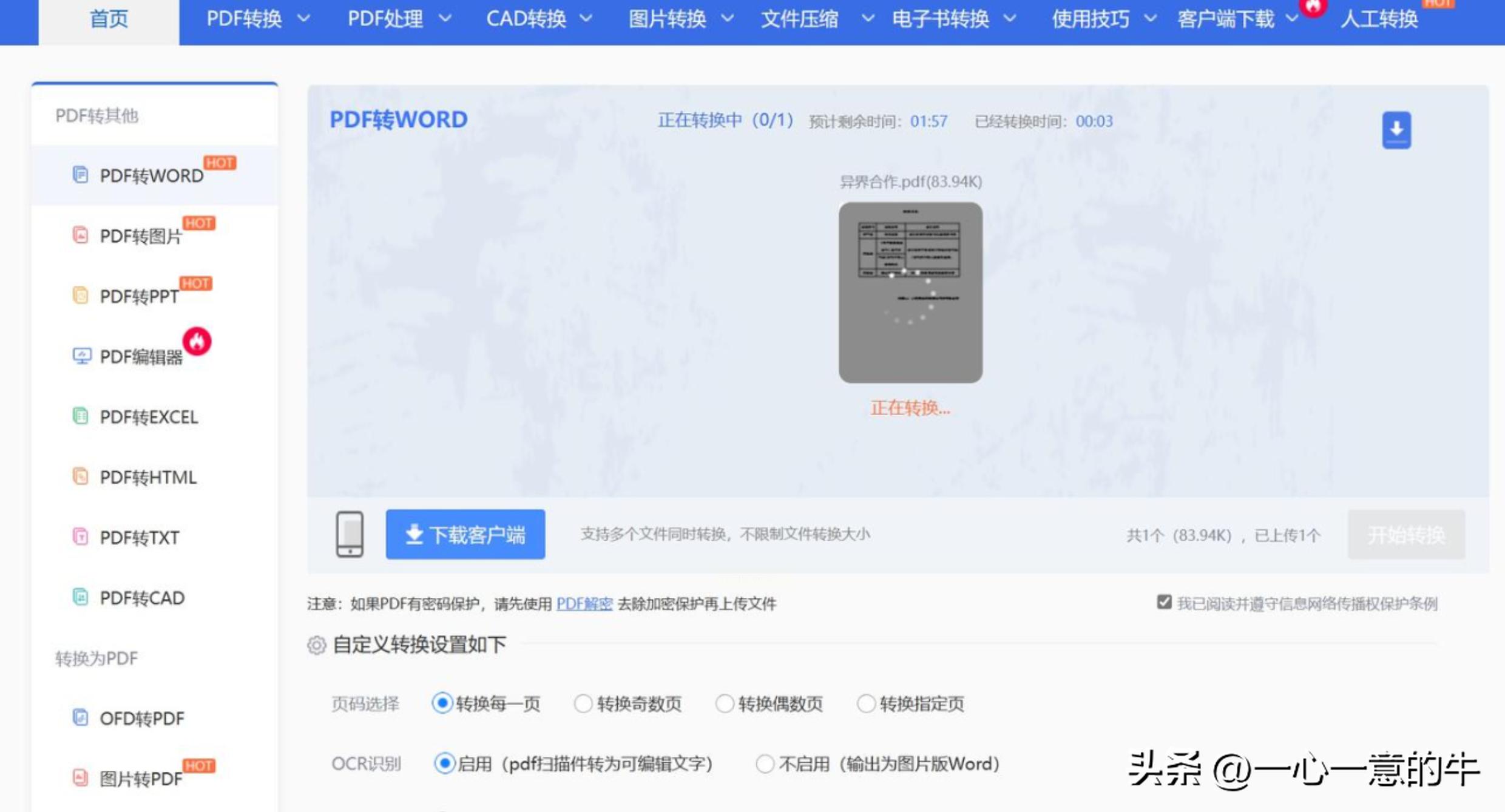Uncheck the 我已阅读并遵守 agreement checkbox
The height and width of the screenshot is (812, 1505).
1163,603
